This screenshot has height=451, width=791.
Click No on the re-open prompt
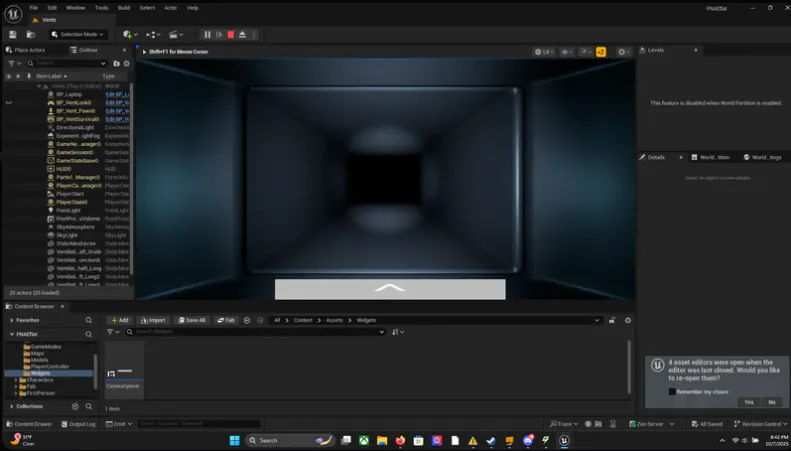(x=772, y=402)
